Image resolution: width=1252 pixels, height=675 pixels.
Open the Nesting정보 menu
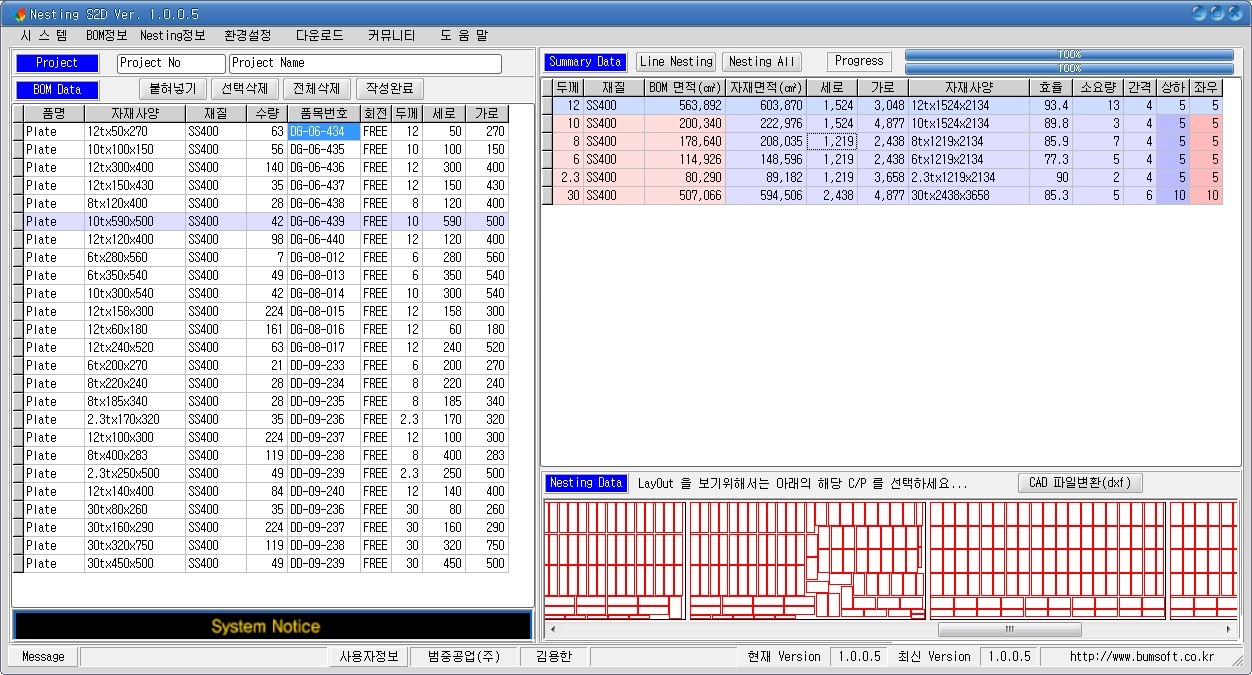click(172, 35)
